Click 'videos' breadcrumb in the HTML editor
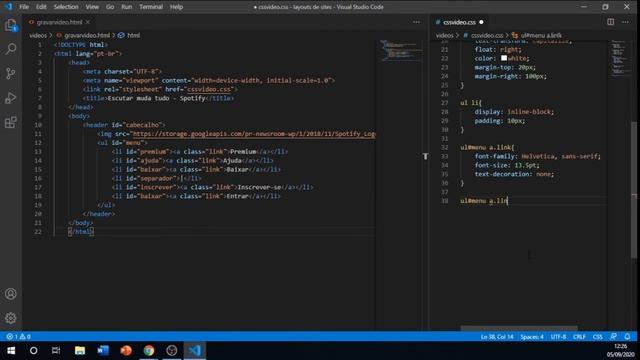Image resolution: width=640 pixels, height=360 pixels. (38, 36)
